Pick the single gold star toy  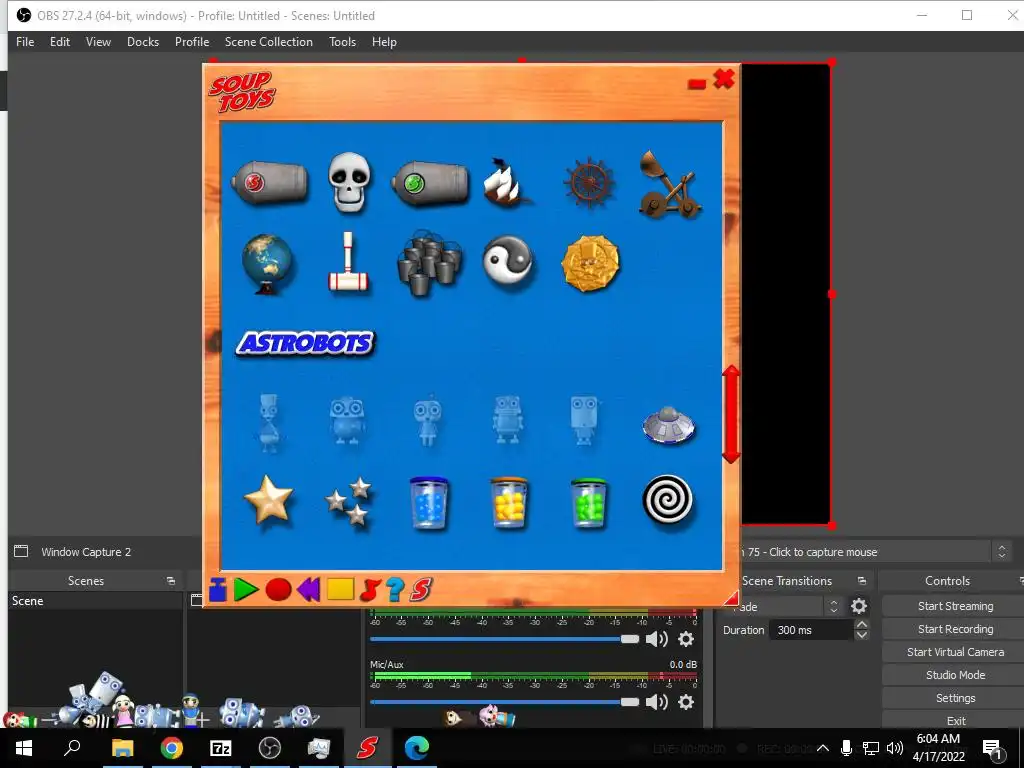tap(268, 500)
